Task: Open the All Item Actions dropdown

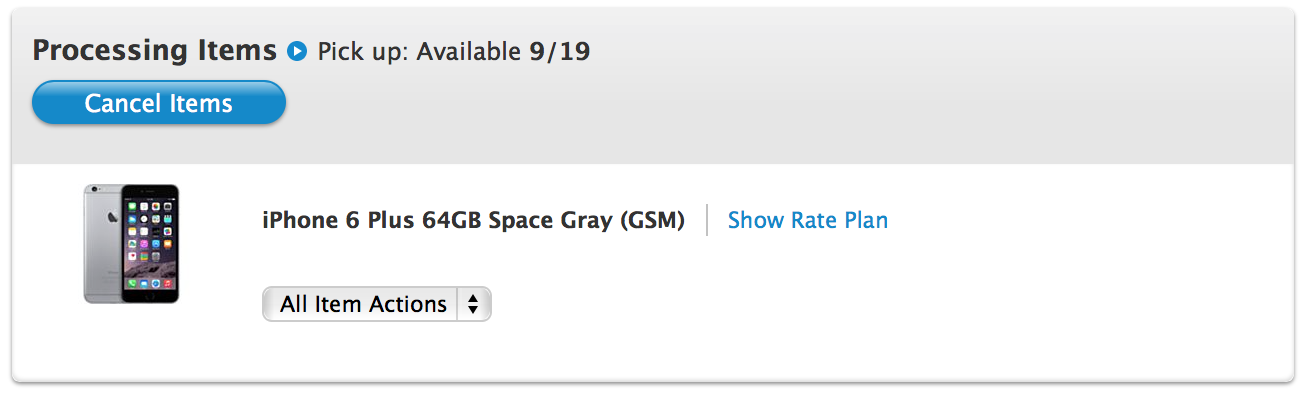Action: [x=377, y=304]
